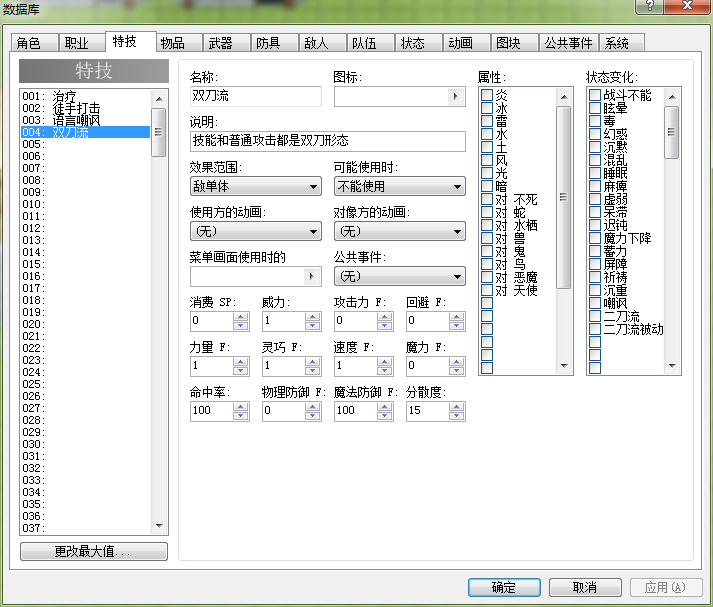Expand the 对像方的动画 dropdown
Viewport: 713px width, 607px height.
(400, 231)
